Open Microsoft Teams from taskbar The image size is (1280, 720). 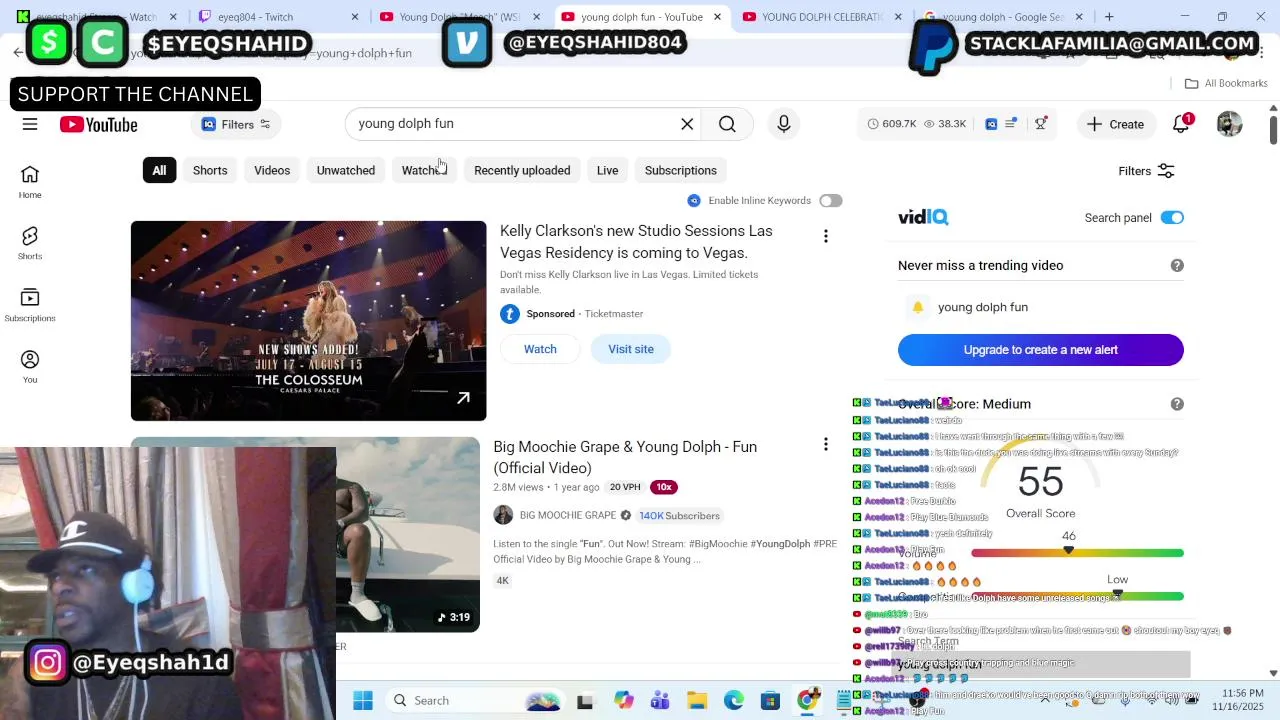click(x=660, y=701)
